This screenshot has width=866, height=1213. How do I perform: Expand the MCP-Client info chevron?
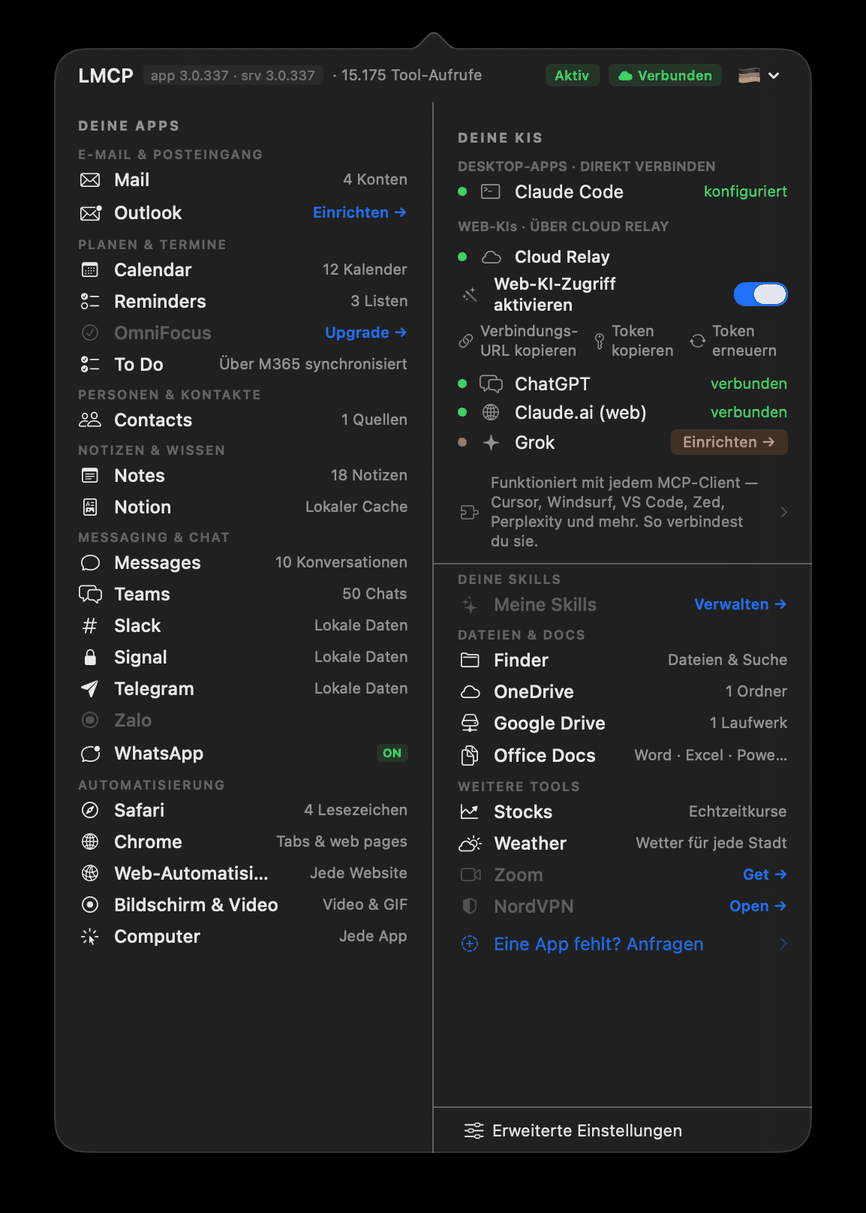pyautogui.click(x=784, y=512)
